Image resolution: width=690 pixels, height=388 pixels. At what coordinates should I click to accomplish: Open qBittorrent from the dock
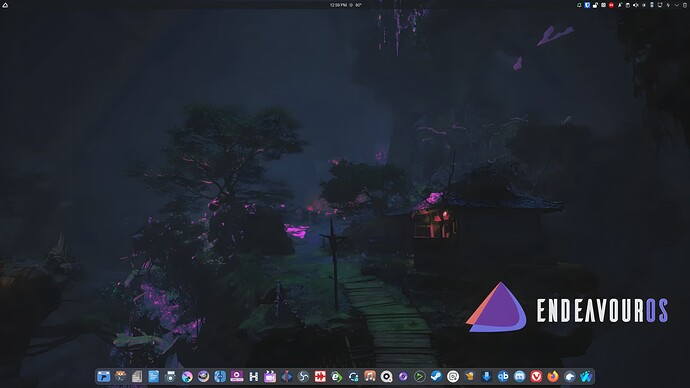pyautogui.click(x=503, y=377)
